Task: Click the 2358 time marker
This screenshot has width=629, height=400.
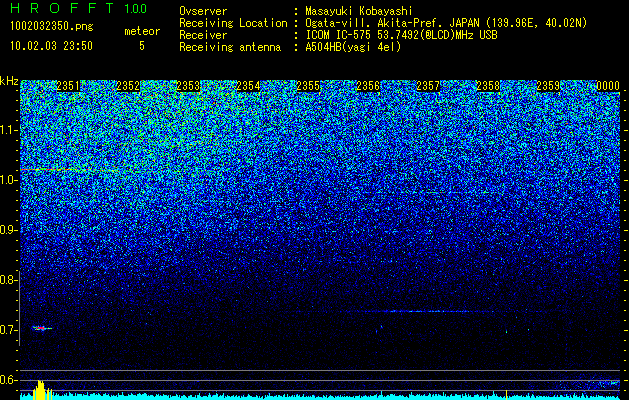Action: pyautogui.click(x=488, y=86)
